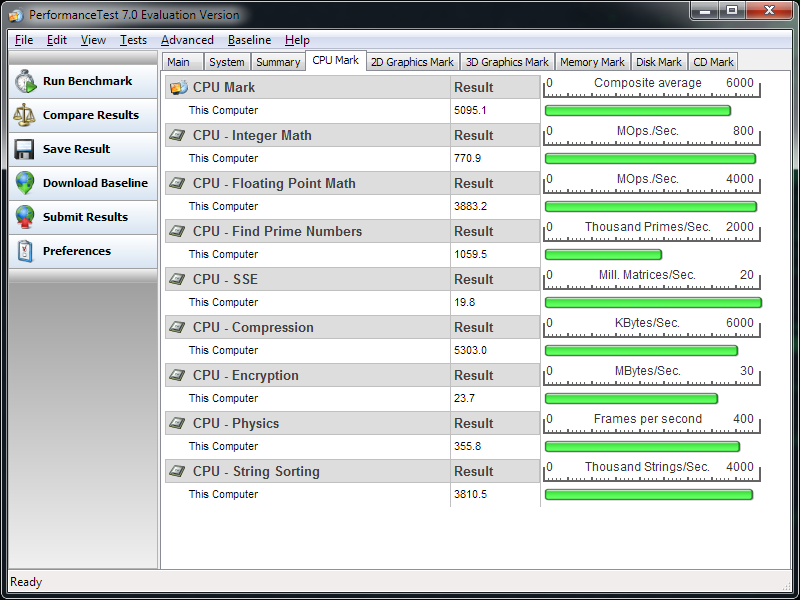Screen dimensions: 803x603
Task: Click the chip icon beside CPU - Floating Point Math
Action: pos(177,183)
